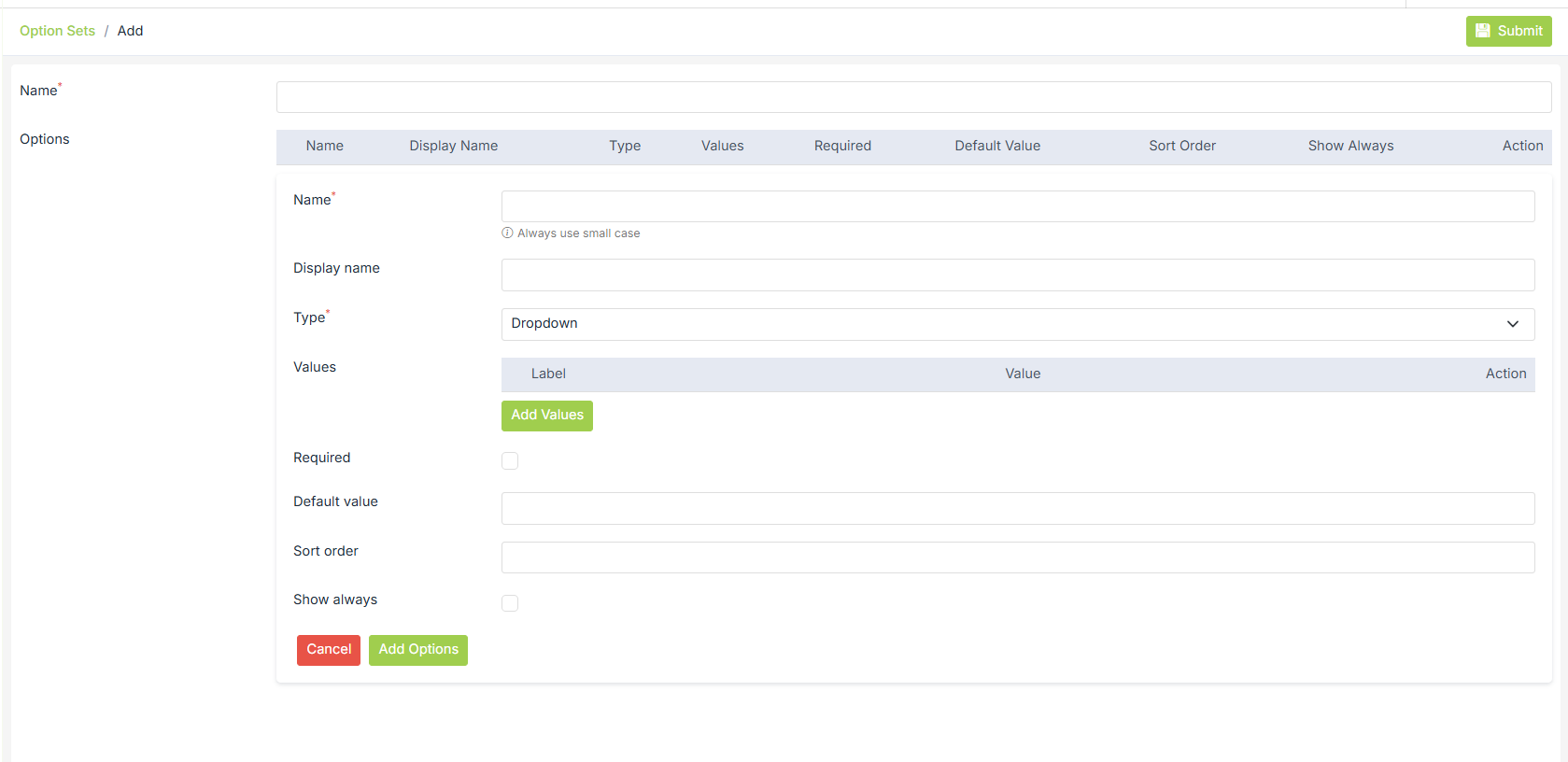Click the Display Name column header

pyautogui.click(x=453, y=146)
